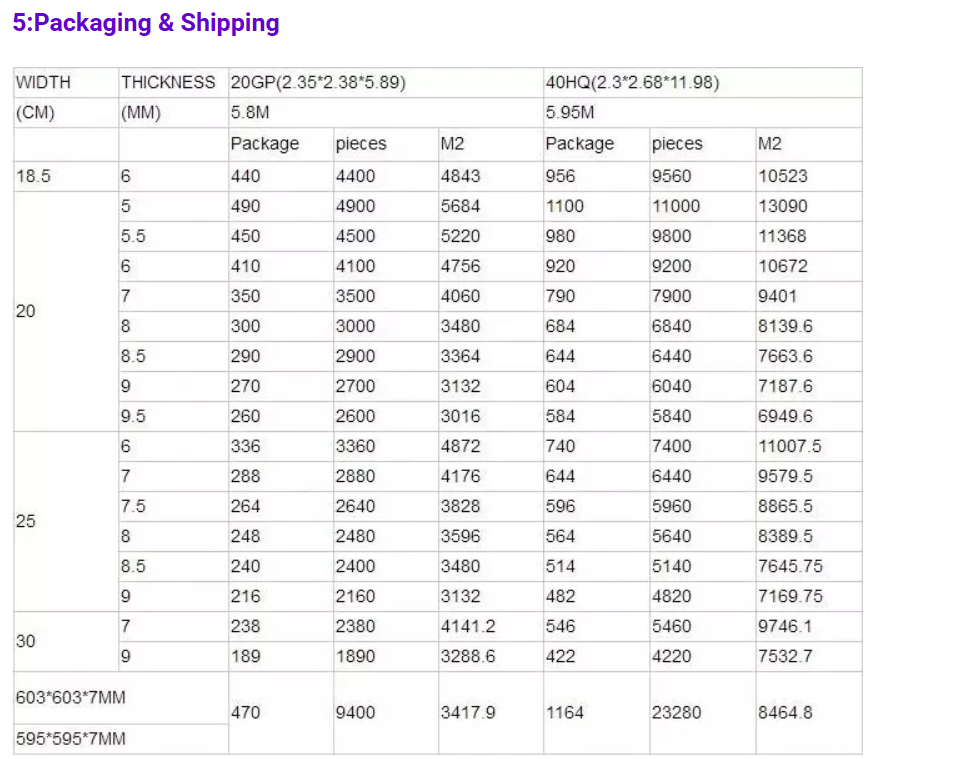The width and height of the screenshot is (965, 759).
Task: Select the 5.95M length cell
Action: 702,113
